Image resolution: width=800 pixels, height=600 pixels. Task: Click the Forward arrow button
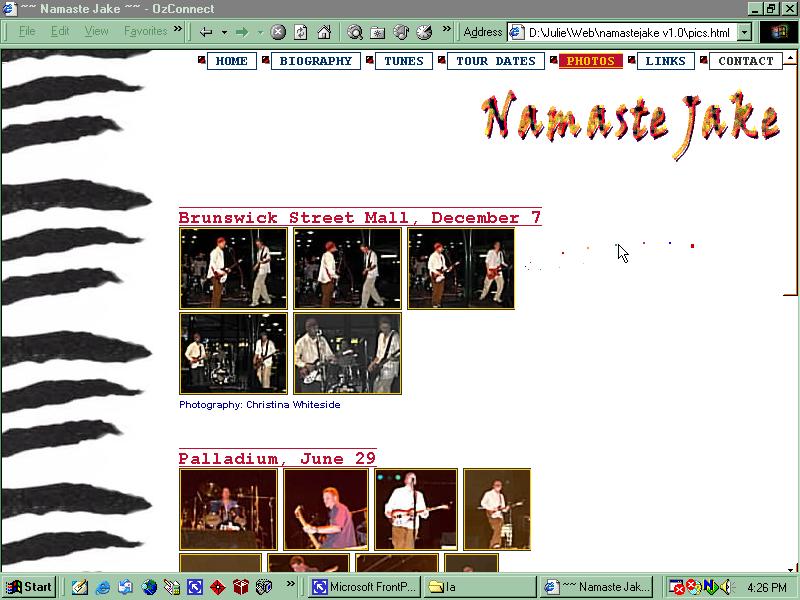coord(241,32)
